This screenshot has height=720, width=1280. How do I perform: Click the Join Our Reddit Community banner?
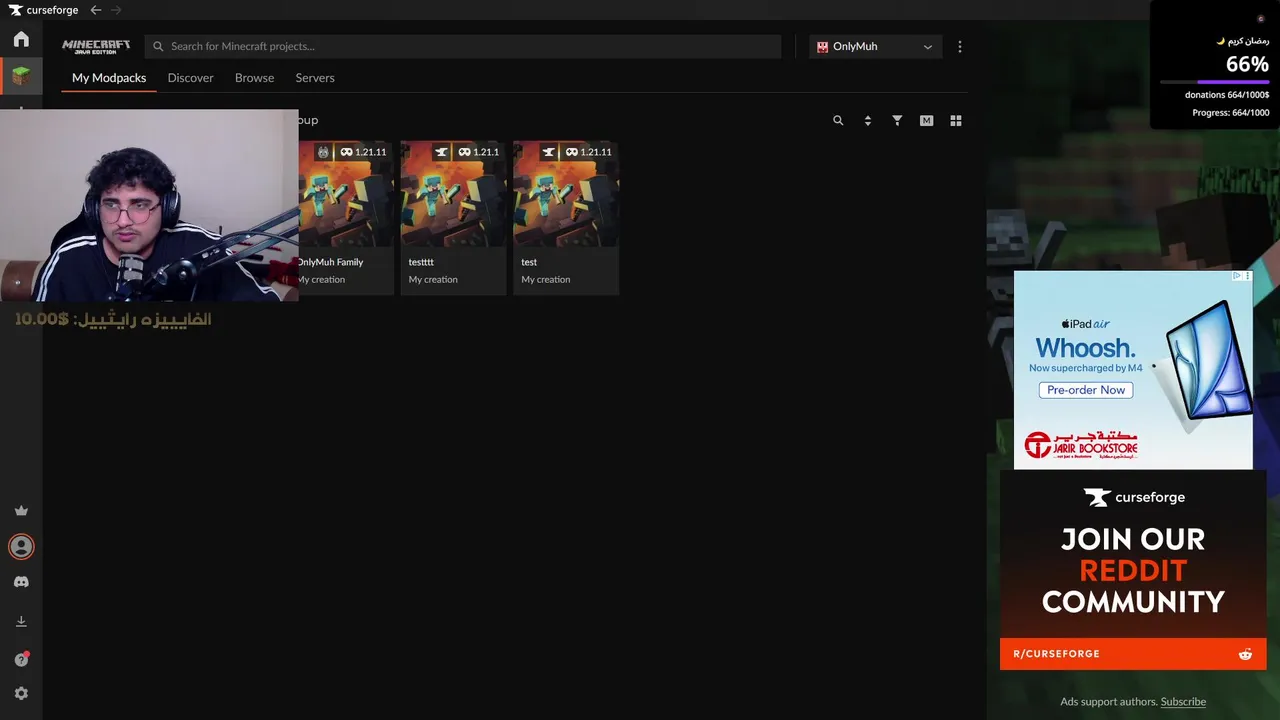(x=1133, y=570)
